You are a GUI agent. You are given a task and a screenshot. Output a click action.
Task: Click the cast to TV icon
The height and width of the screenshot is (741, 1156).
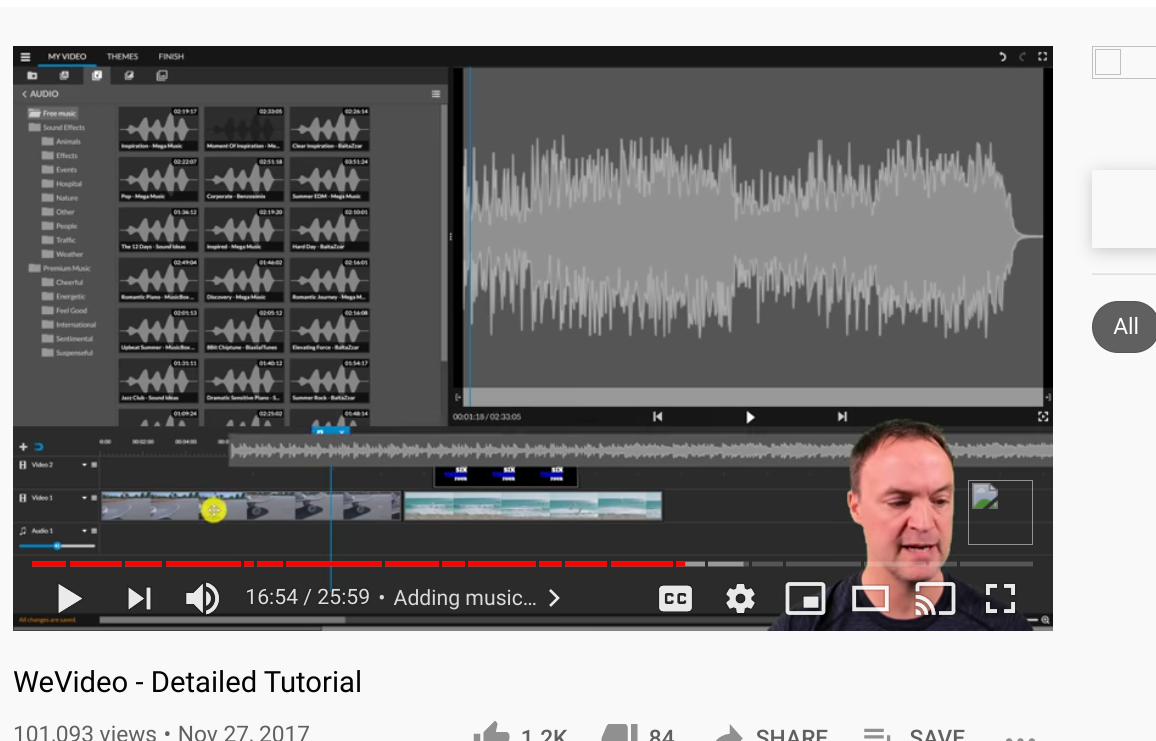[x=935, y=599]
